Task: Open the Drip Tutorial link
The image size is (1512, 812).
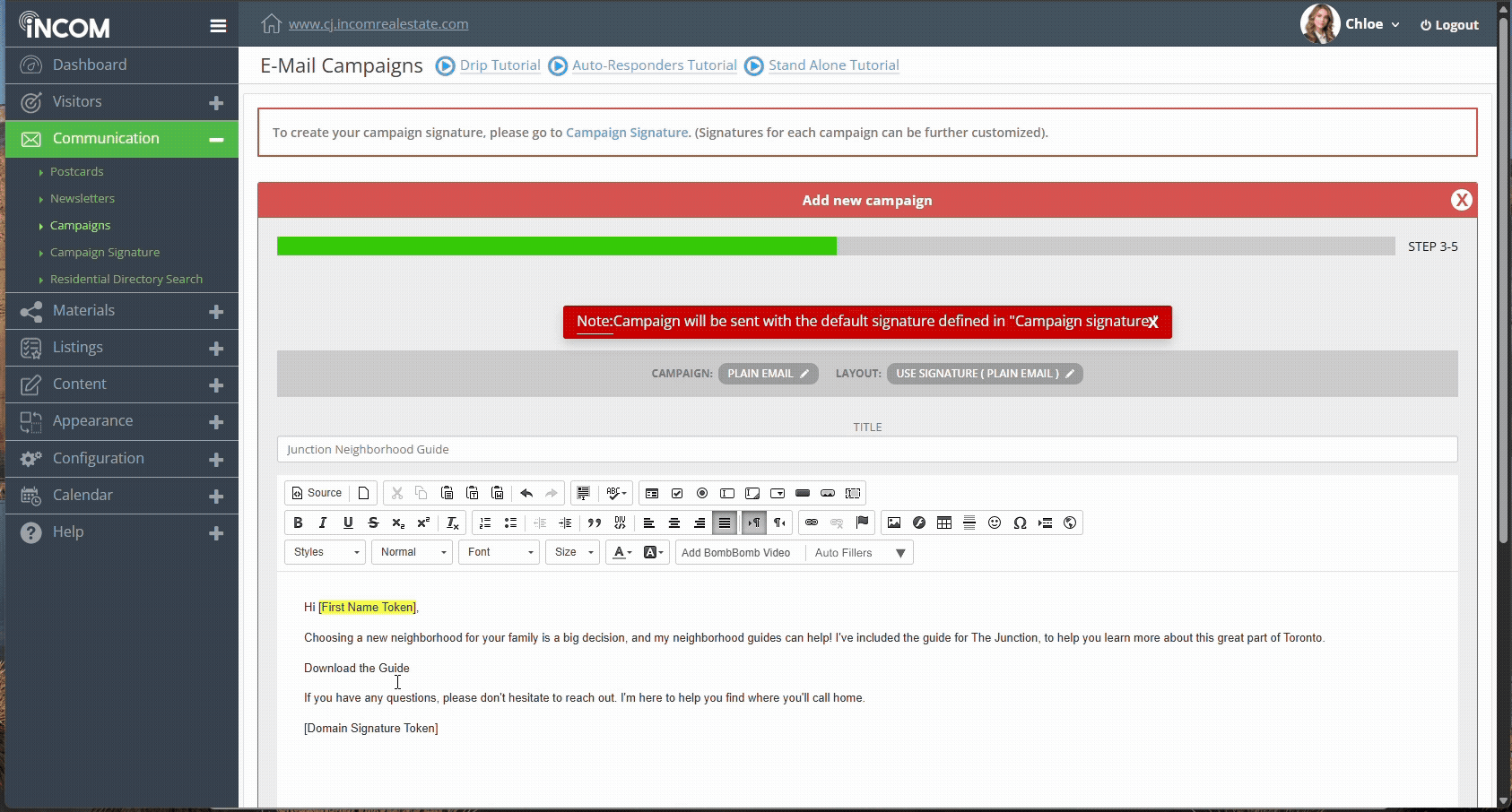Action: point(500,65)
